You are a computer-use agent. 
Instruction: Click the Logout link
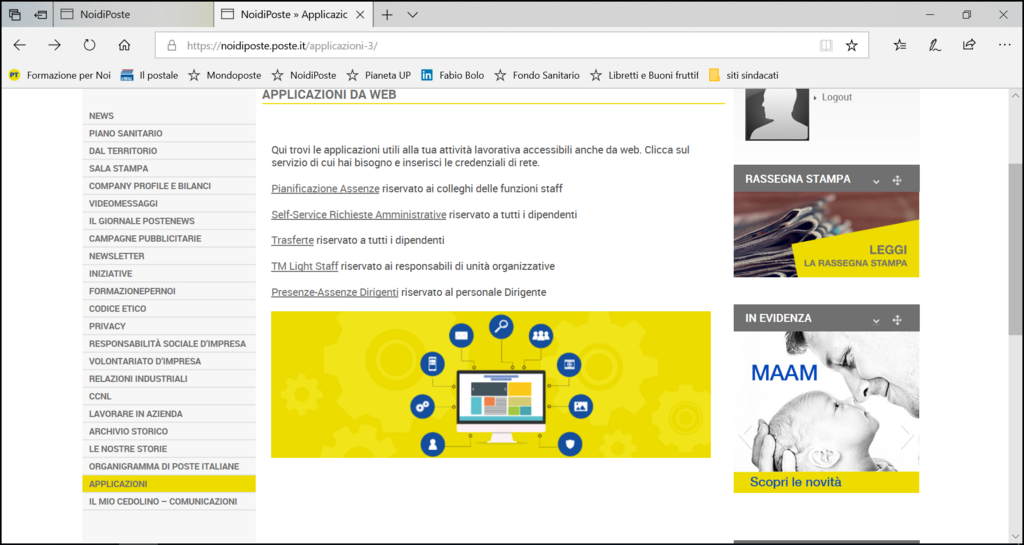pos(837,97)
